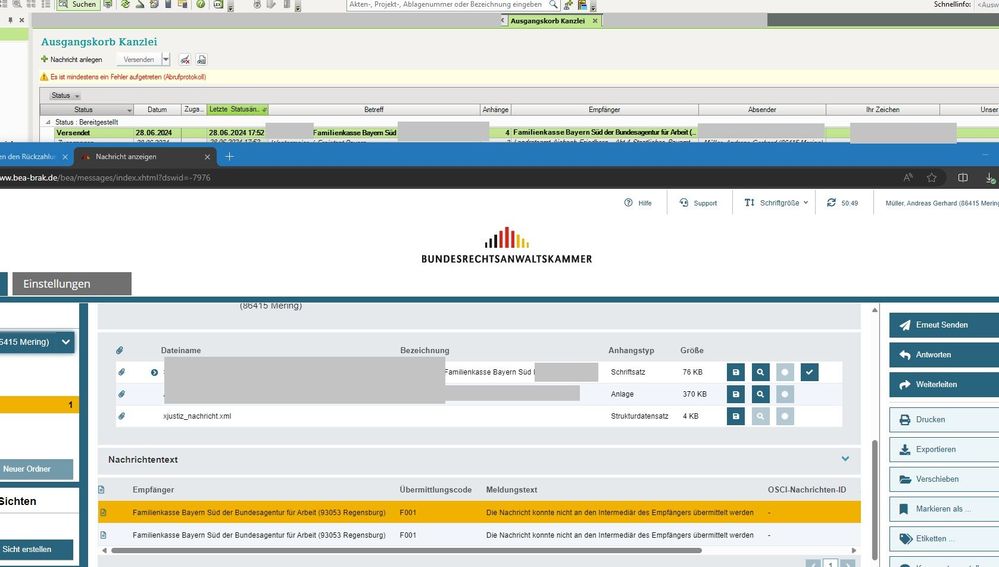Open the Einstellungen tab
Viewport: 999px width, 567px height.
click(x=71, y=284)
